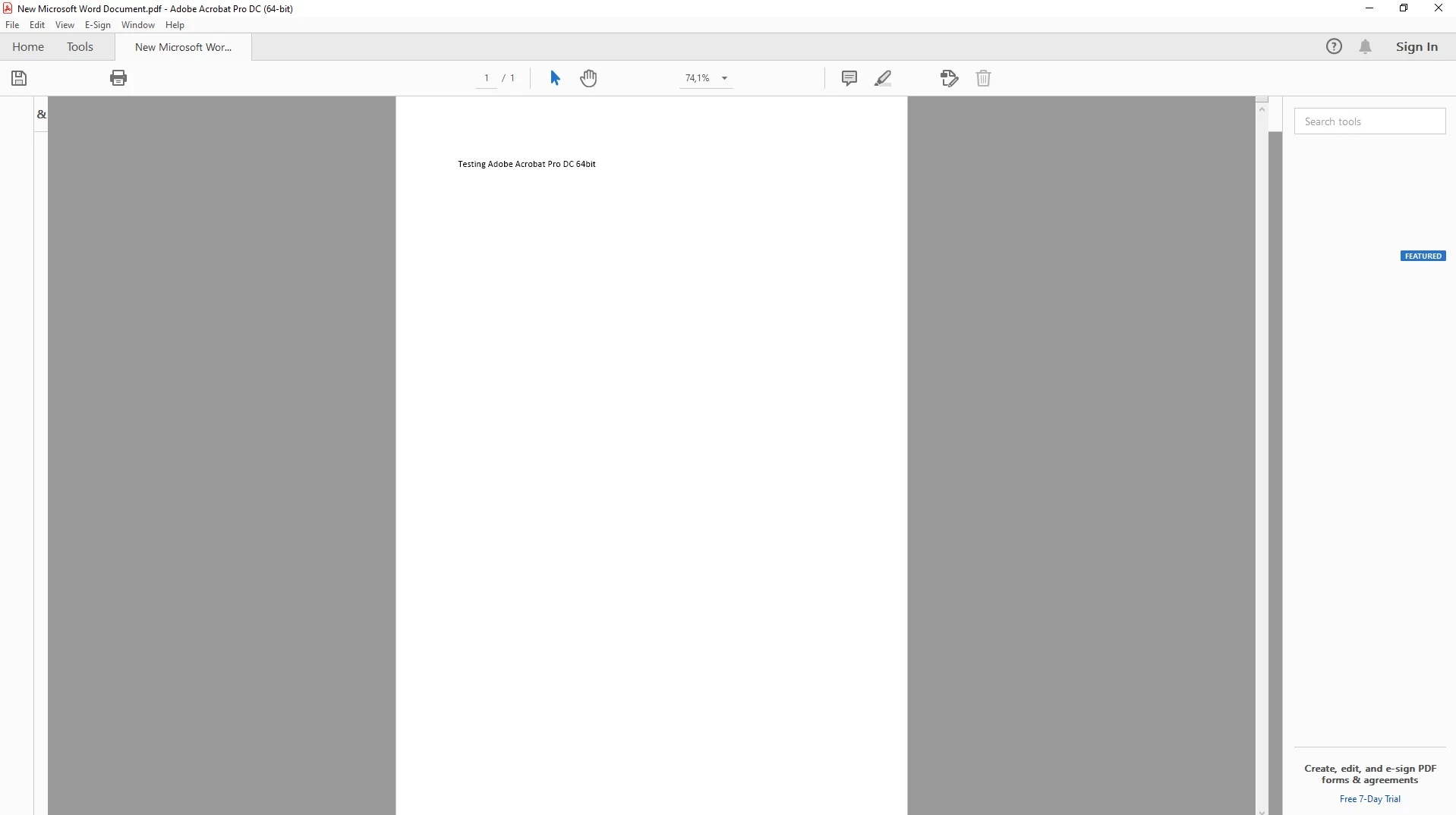Open the zoom level dropdown arrow
Image resolution: width=1456 pixels, height=815 pixels.
pos(724,78)
